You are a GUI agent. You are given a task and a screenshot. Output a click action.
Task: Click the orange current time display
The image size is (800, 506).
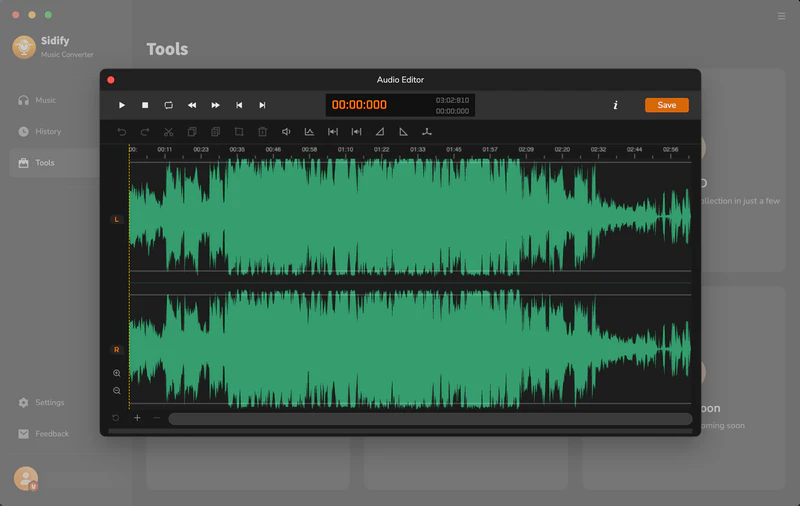[x=359, y=105]
